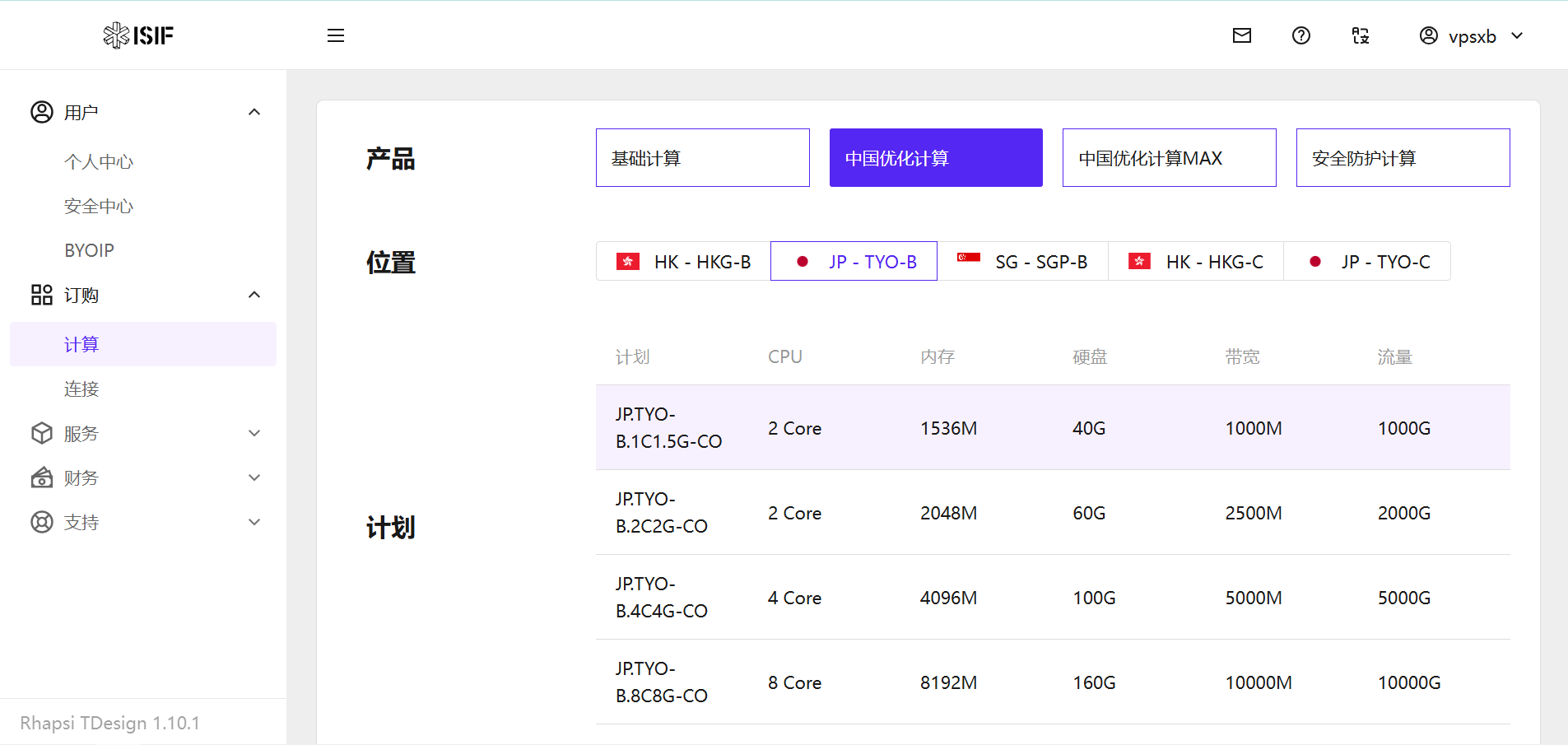
Task: Collapse the 用户 menu section
Action: pos(254,112)
